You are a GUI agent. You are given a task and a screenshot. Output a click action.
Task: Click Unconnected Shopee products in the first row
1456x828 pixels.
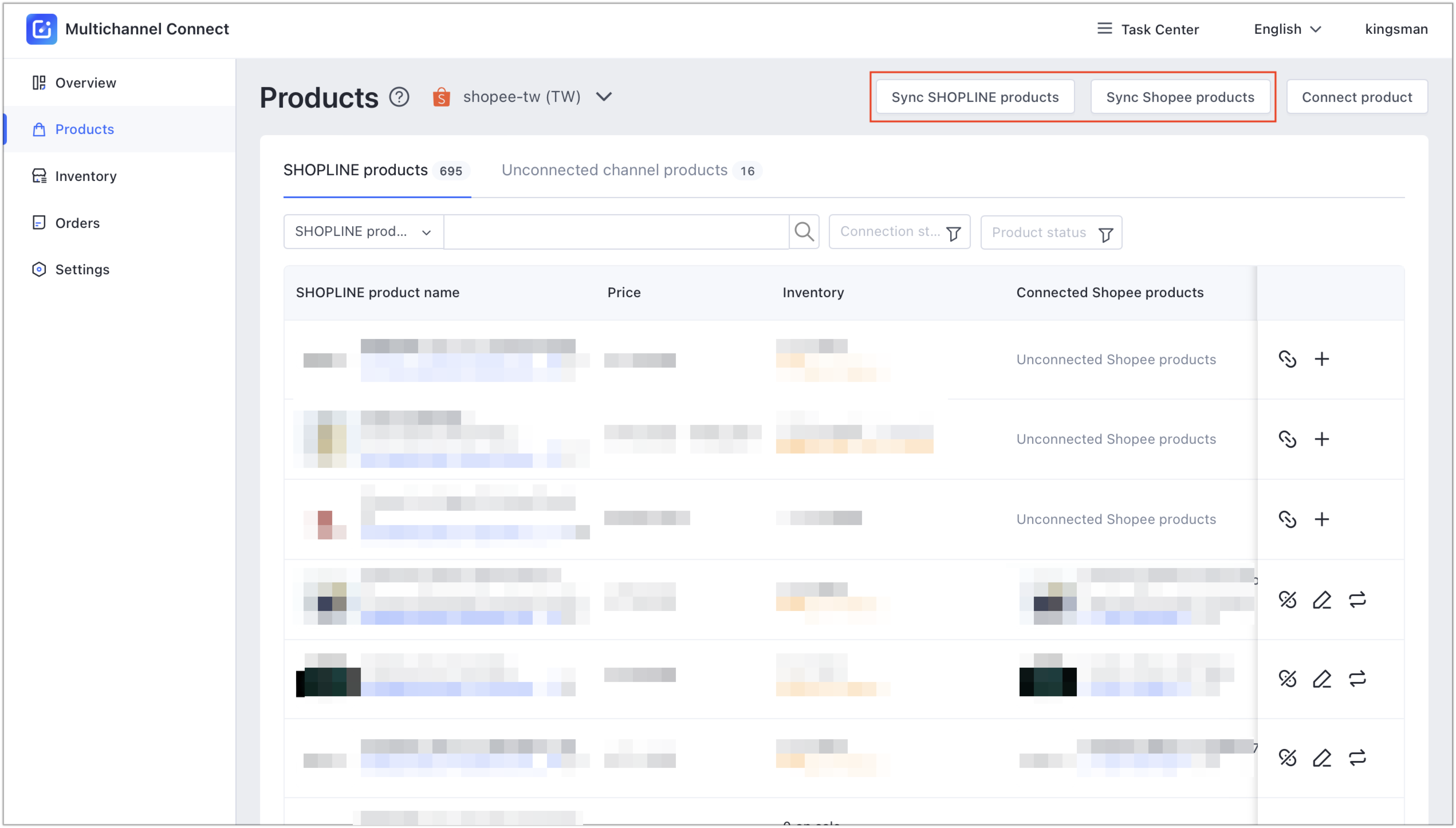pyautogui.click(x=1116, y=359)
